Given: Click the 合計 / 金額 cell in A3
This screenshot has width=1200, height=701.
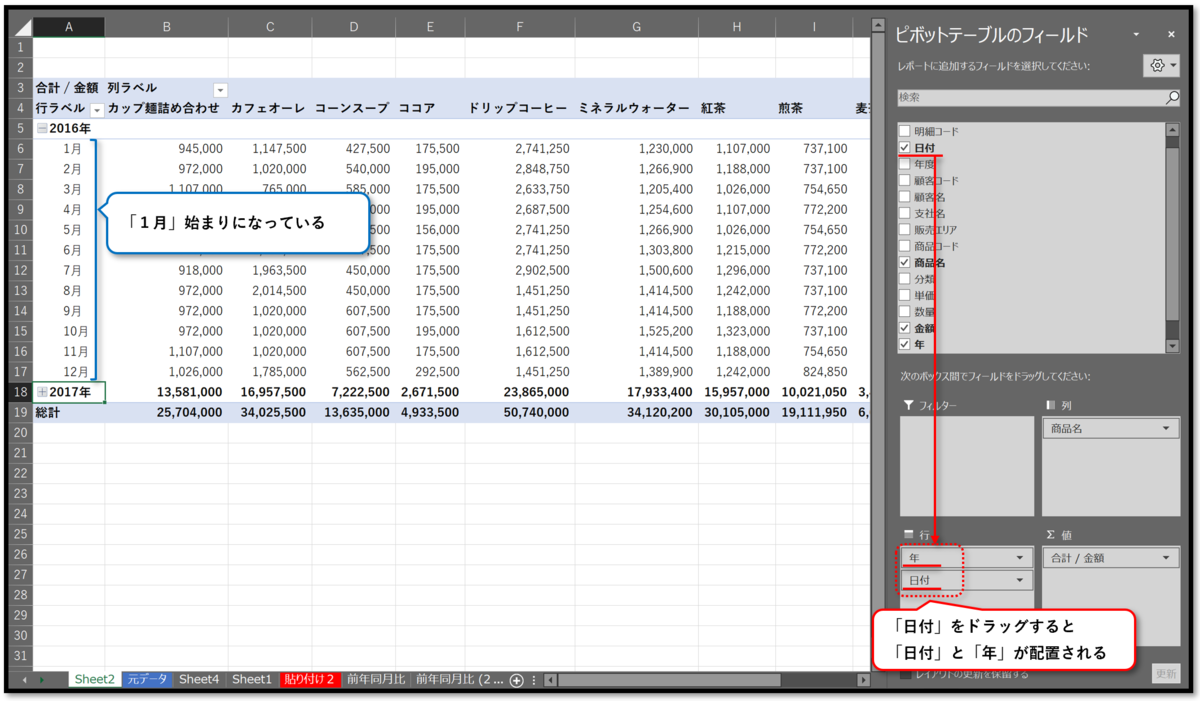Looking at the screenshot, I should pos(69,88).
